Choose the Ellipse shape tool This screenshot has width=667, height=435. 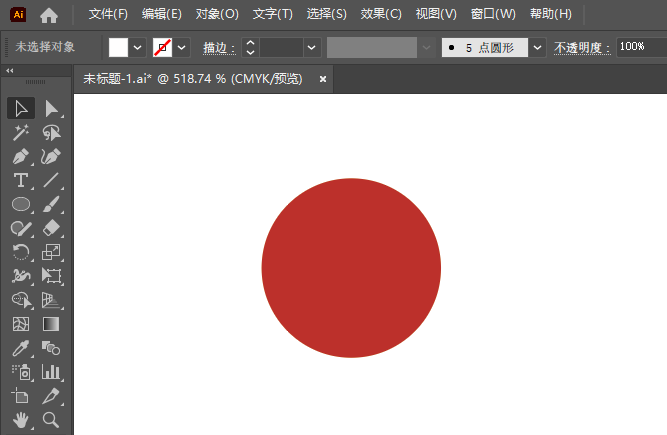21,204
